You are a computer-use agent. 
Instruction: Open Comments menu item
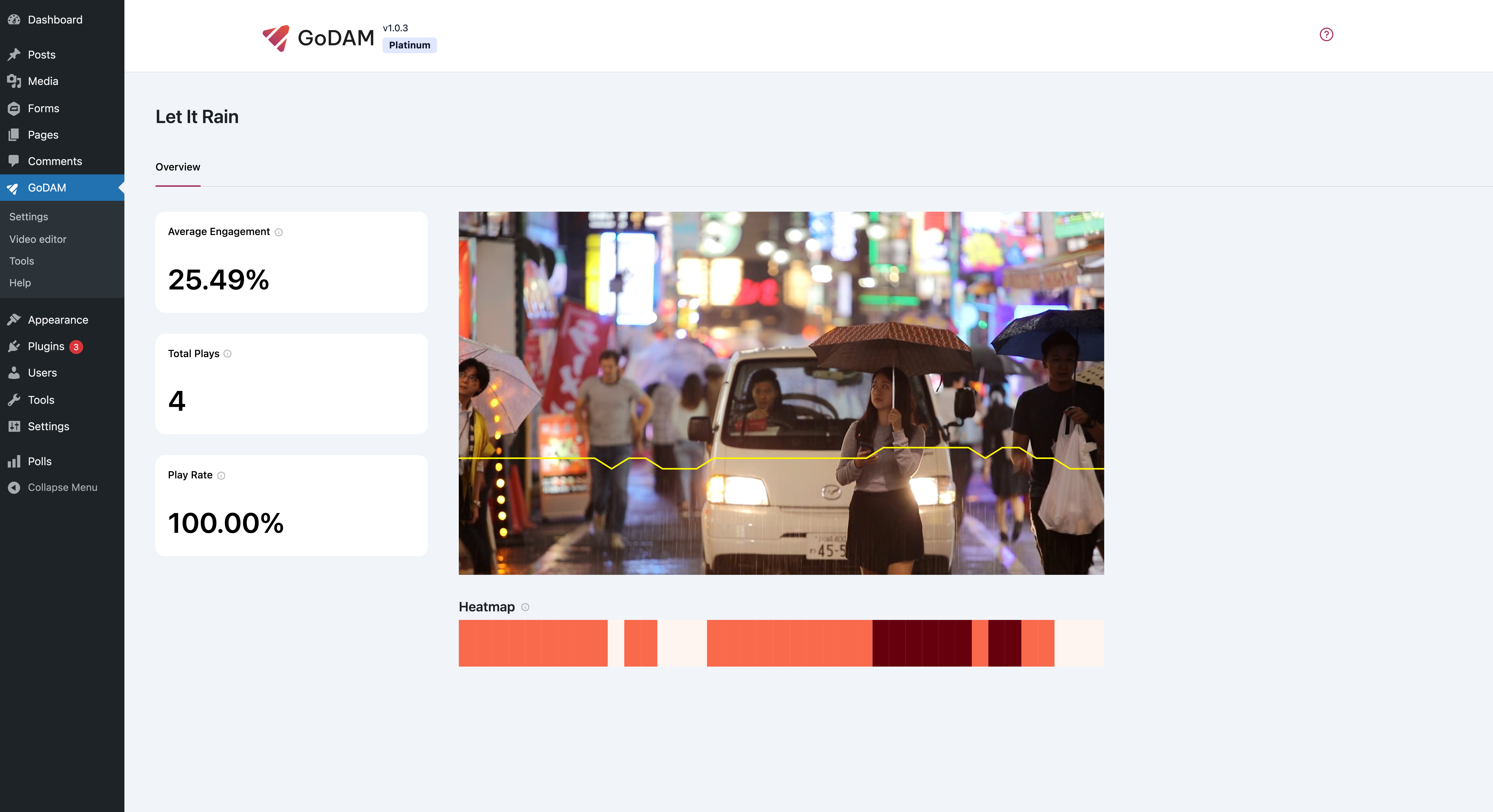click(x=62, y=161)
